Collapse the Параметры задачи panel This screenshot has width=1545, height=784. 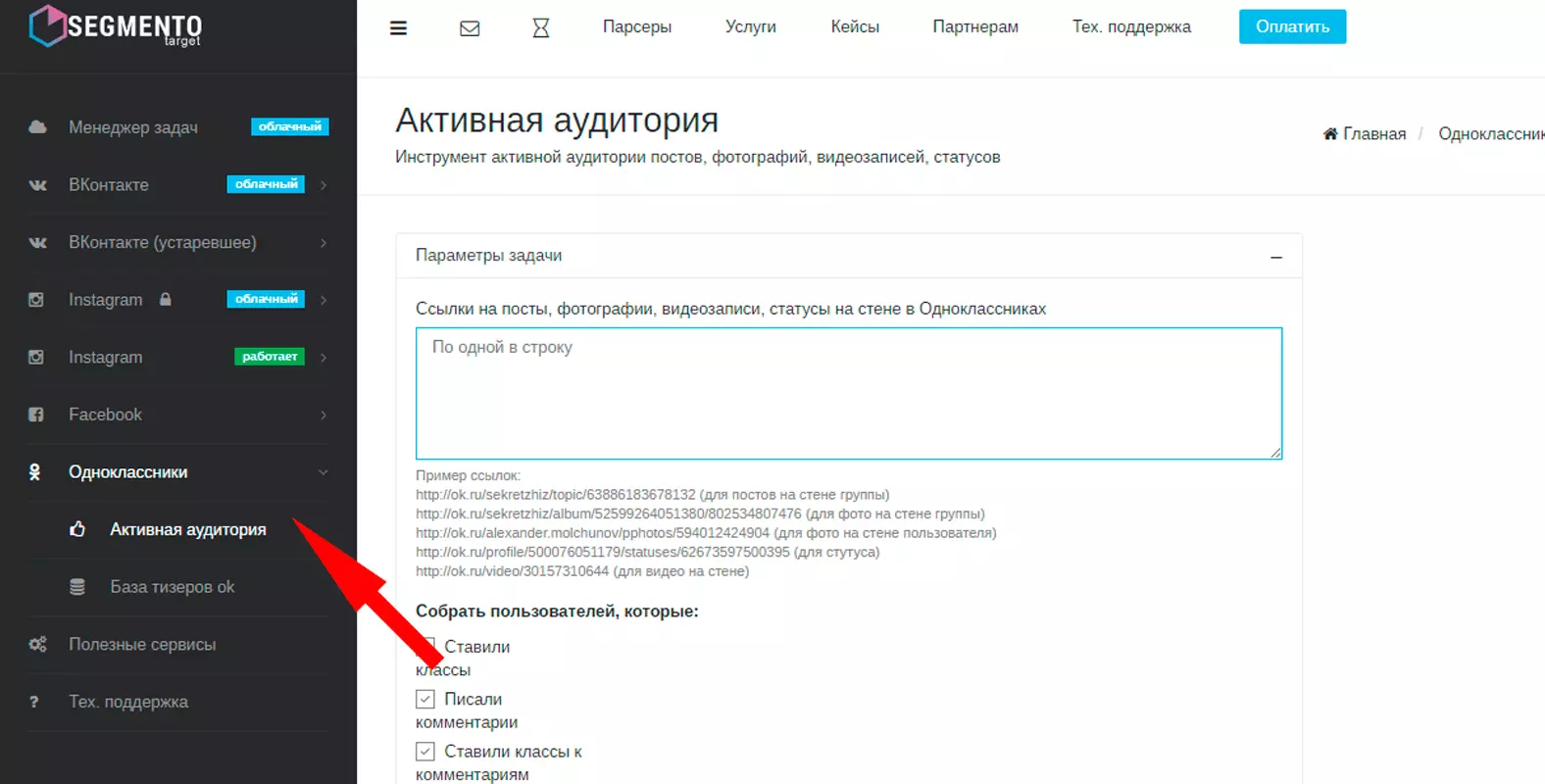point(1275,257)
